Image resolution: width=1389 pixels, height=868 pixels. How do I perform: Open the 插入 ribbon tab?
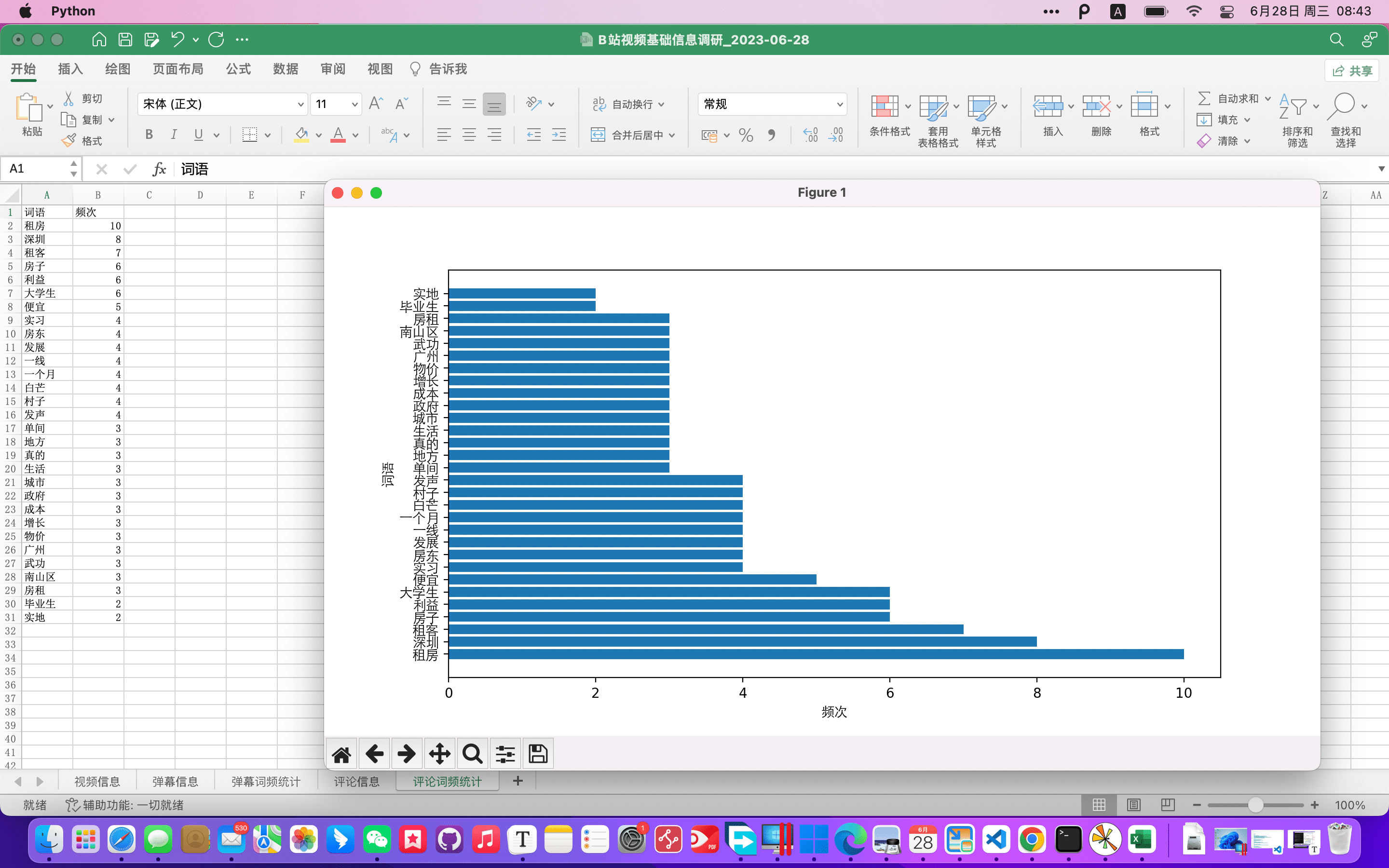[70, 69]
